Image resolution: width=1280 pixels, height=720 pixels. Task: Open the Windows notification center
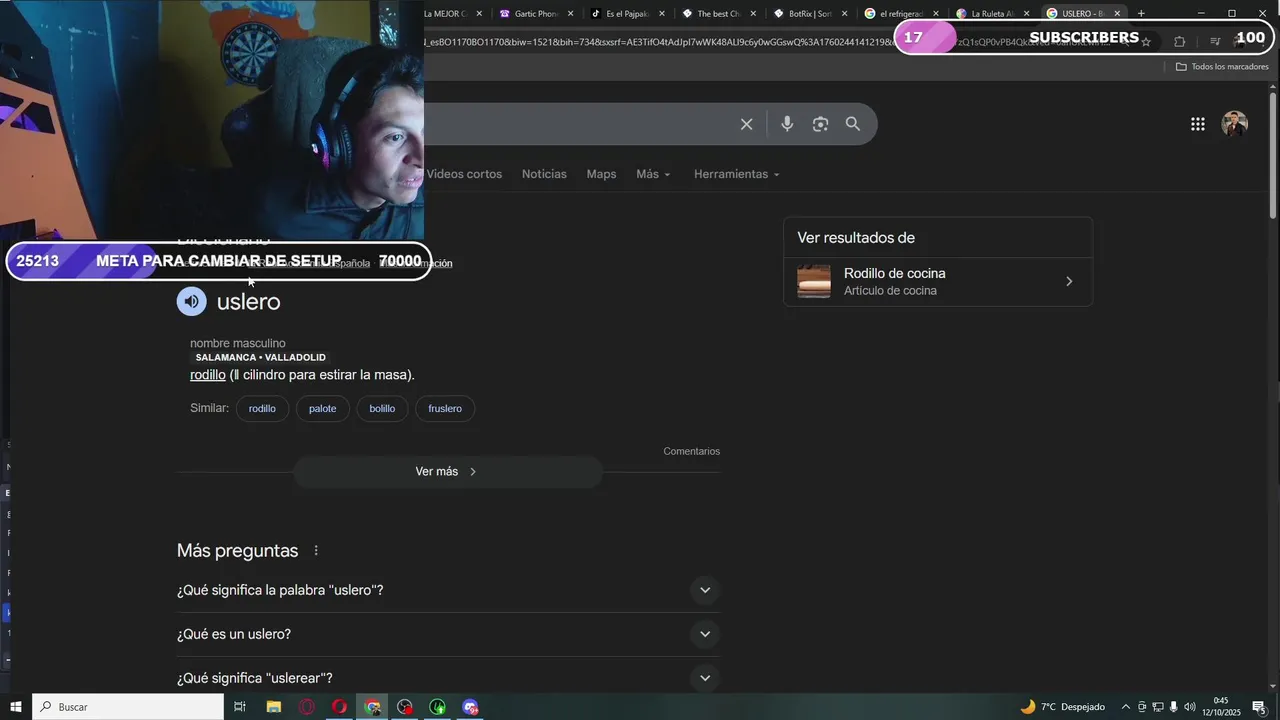pyautogui.click(x=1260, y=707)
